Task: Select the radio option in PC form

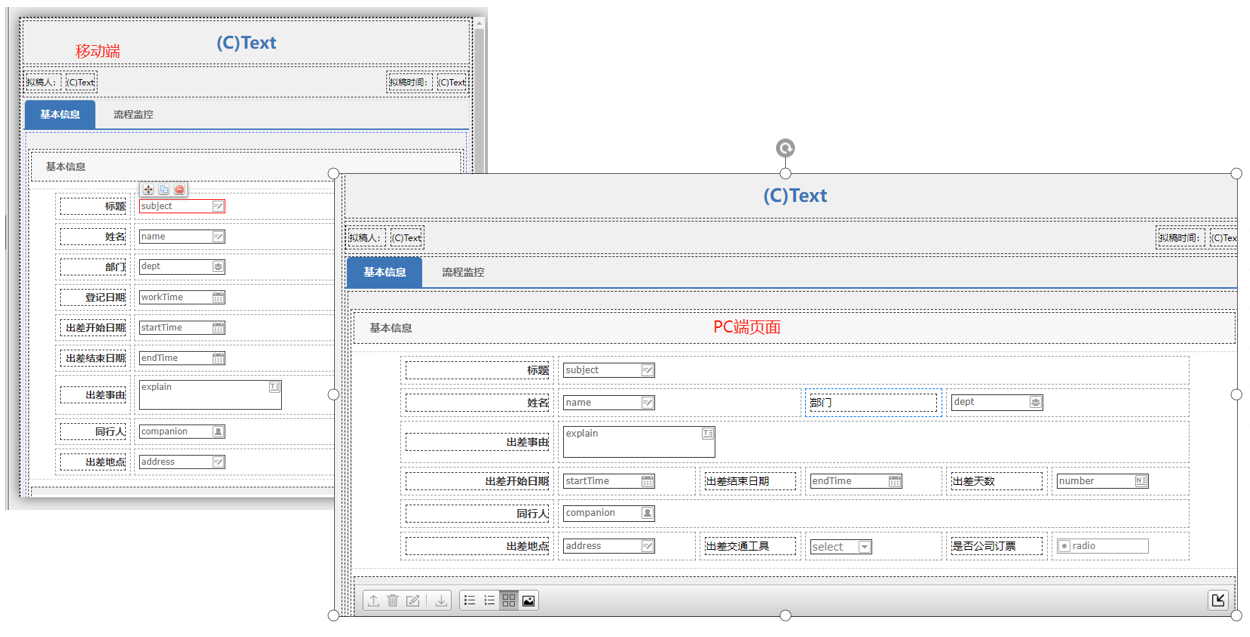Action: 1064,547
